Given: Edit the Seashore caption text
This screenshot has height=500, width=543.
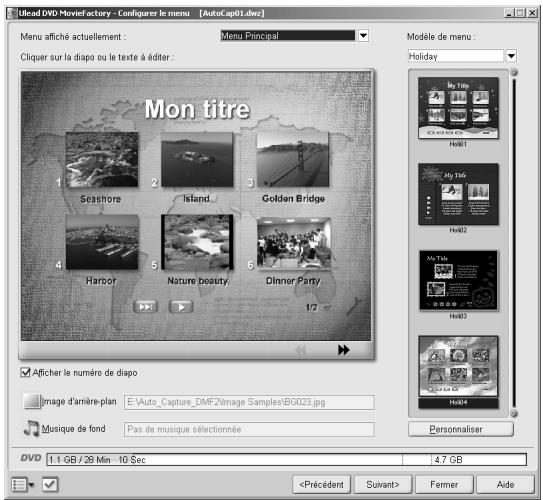Looking at the screenshot, I should pyautogui.click(x=101, y=199).
